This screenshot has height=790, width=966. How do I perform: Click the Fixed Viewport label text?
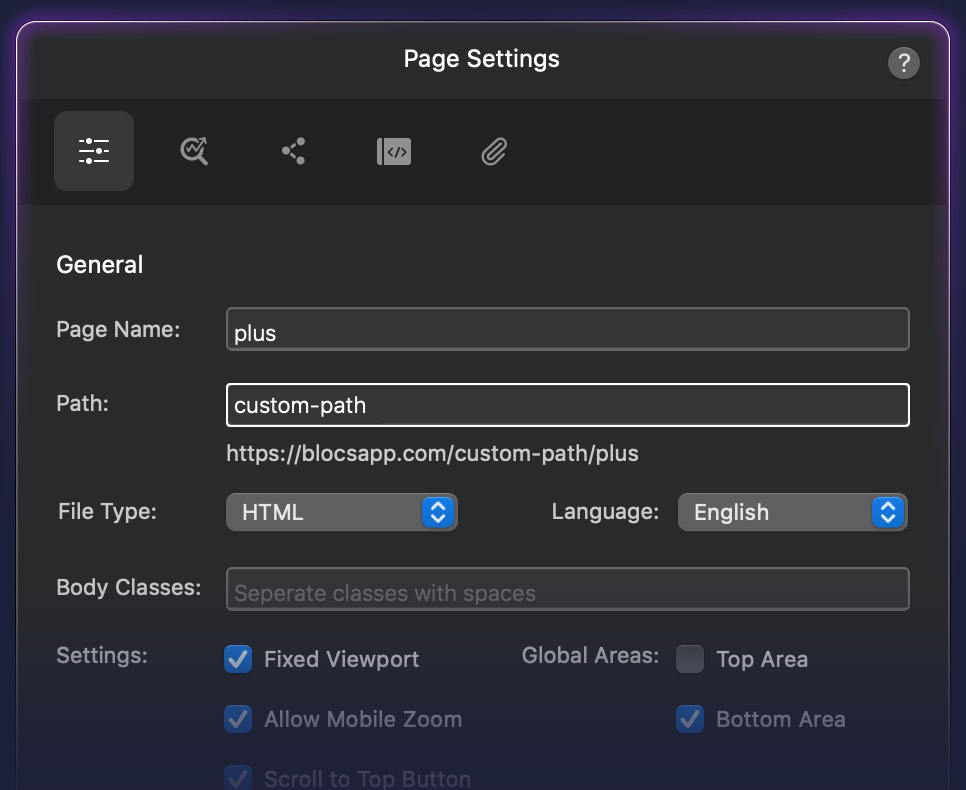341,659
